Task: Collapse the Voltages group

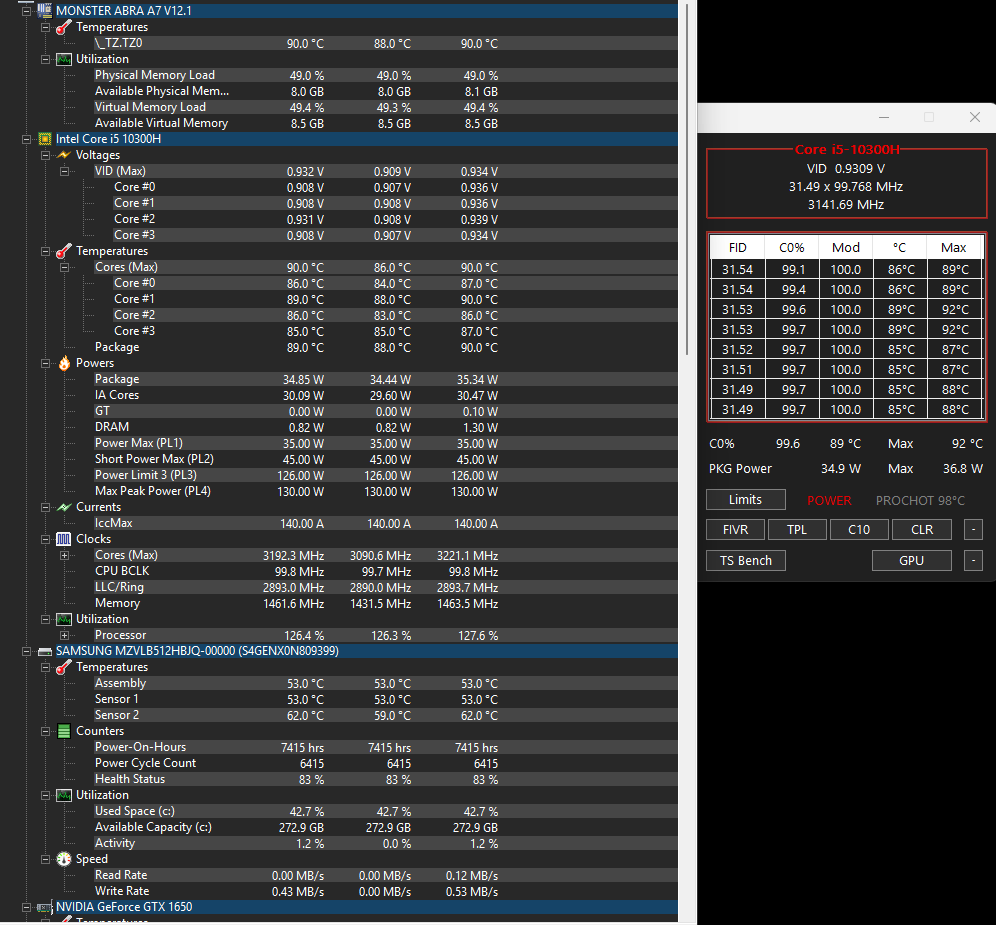Action: (45, 155)
